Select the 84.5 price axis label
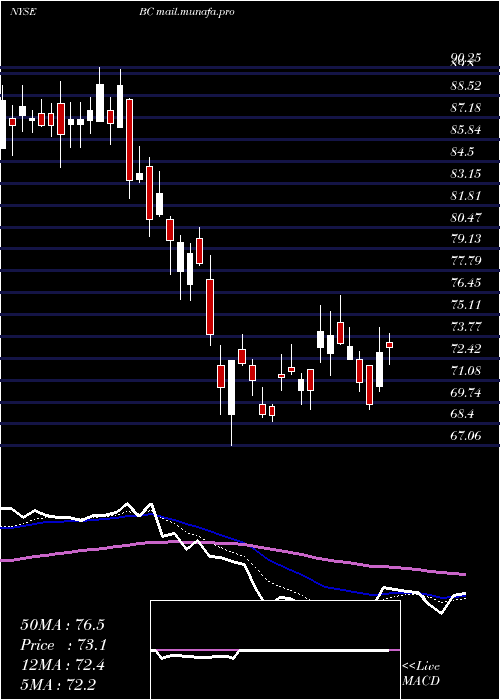Screen dimensions: 500x700 462,152
